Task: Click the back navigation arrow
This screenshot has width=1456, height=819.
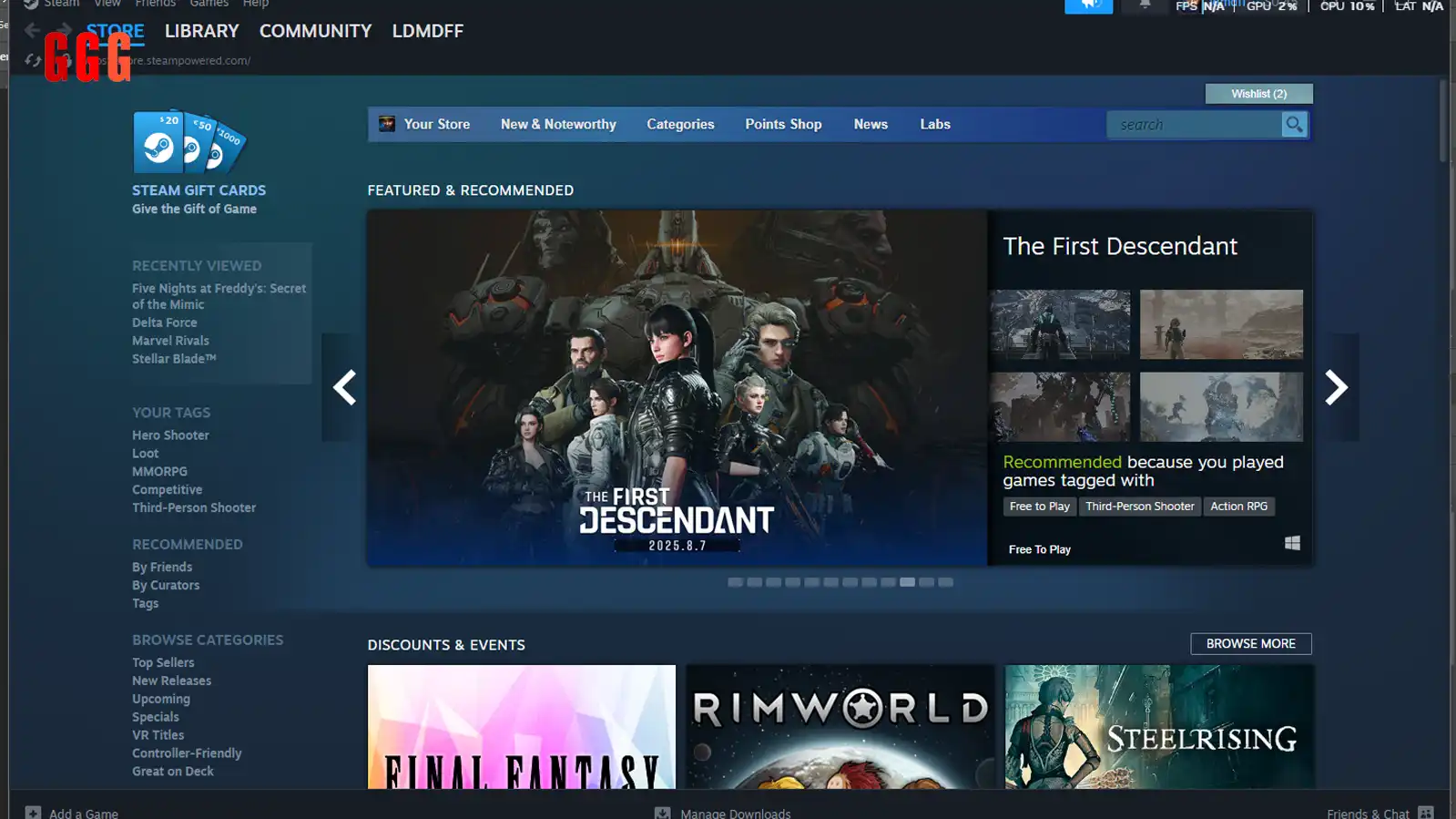Action: tap(32, 30)
